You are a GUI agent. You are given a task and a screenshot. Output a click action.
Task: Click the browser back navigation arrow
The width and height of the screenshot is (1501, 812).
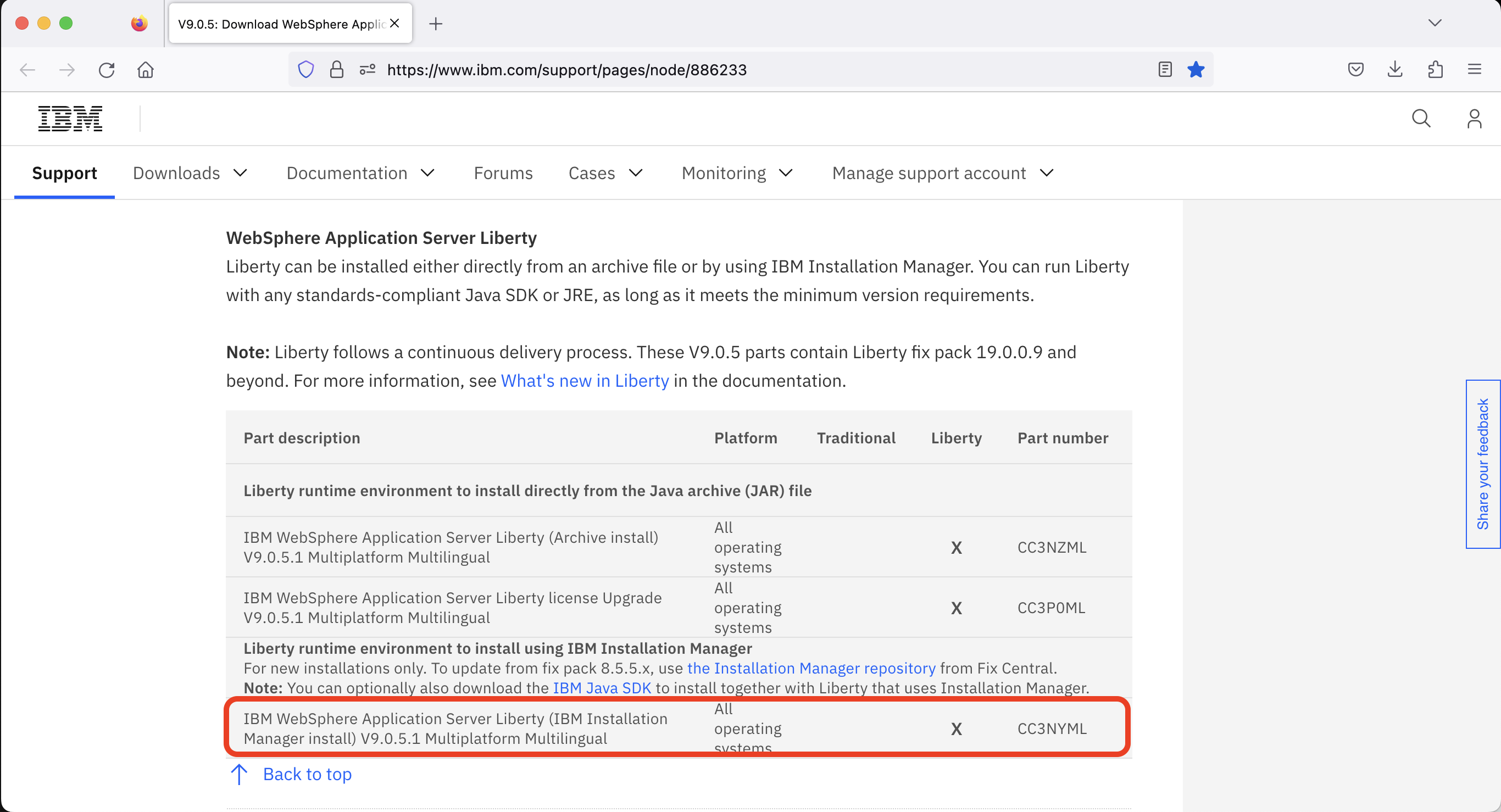click(27, 69)
